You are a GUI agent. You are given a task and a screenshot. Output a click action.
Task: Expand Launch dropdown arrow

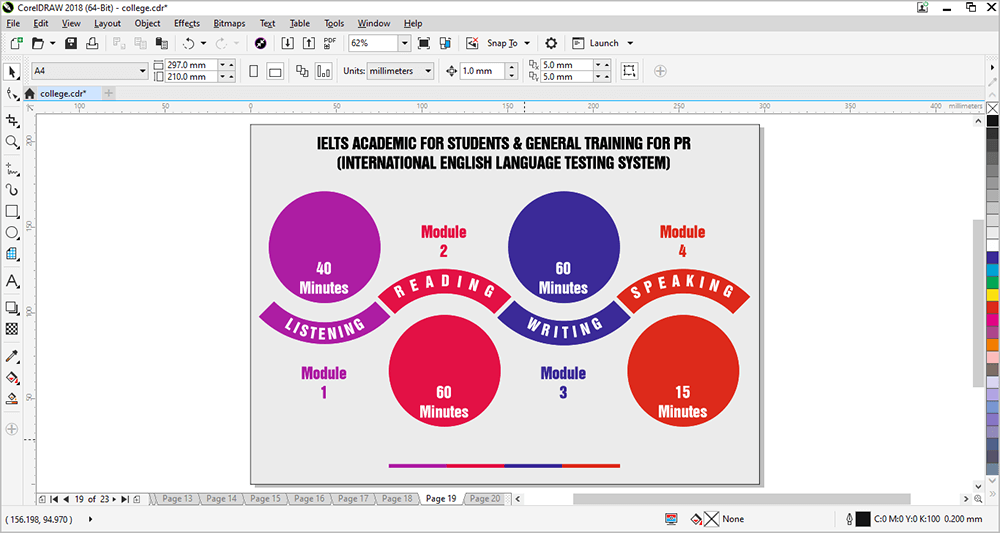630,43
